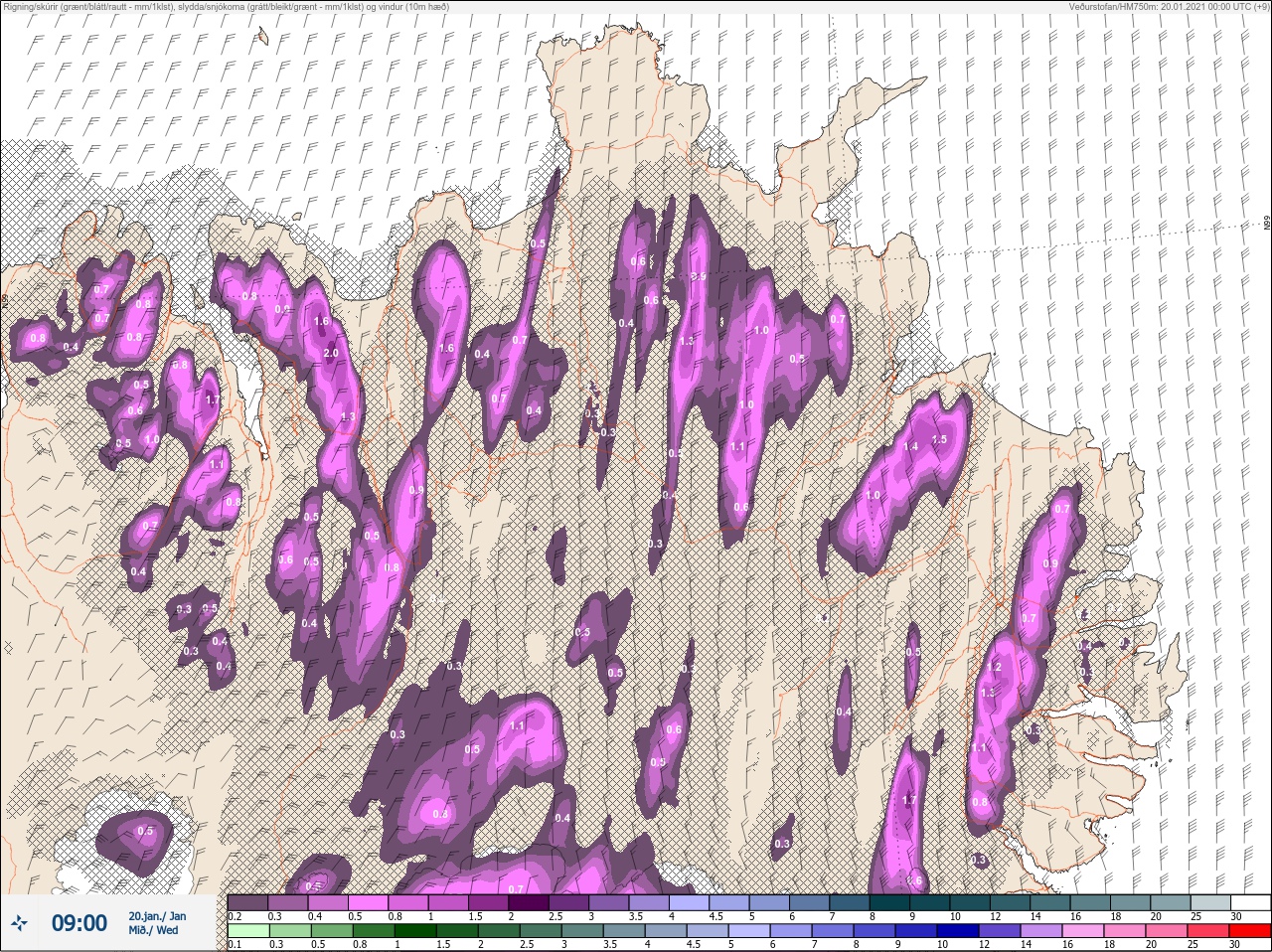Image resolution: width=1272 pixels, height=952 pixels.
Task: Click the '20.jan./ Jan Mið./ Wed' date label
Action: pyautogui.click(x=157, y=923)
